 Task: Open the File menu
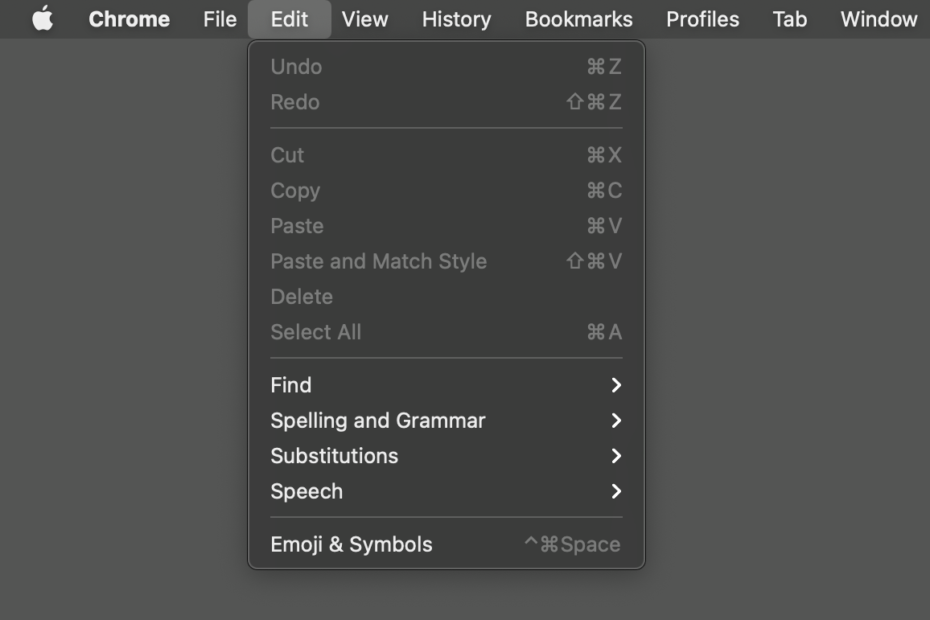click(219, 18)
